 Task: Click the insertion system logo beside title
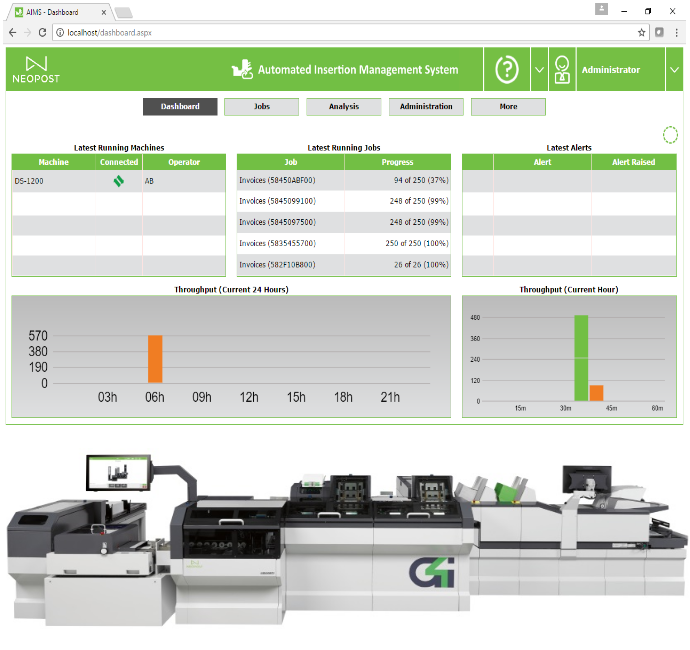click(x=241, y=70)
